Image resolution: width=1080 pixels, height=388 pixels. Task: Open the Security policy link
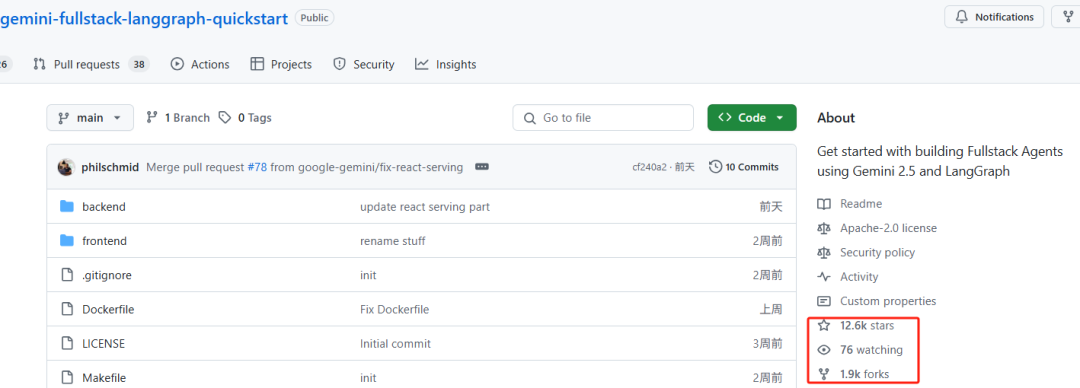tap(878, 252)
